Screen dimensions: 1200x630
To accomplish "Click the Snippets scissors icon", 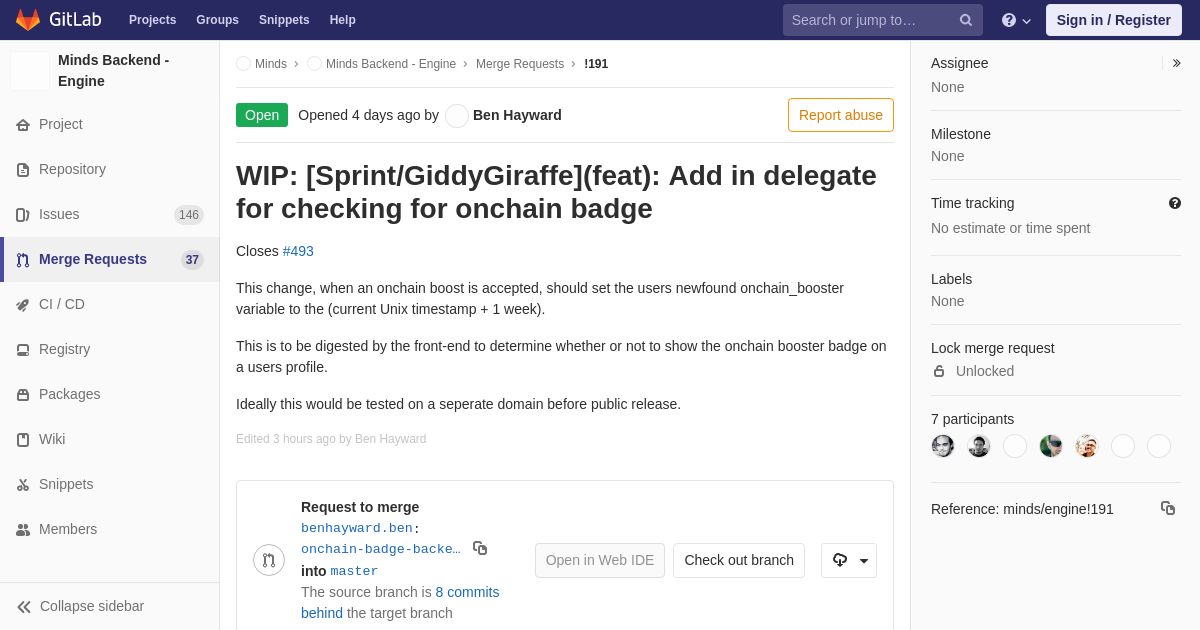I will (x=23, y=485).
